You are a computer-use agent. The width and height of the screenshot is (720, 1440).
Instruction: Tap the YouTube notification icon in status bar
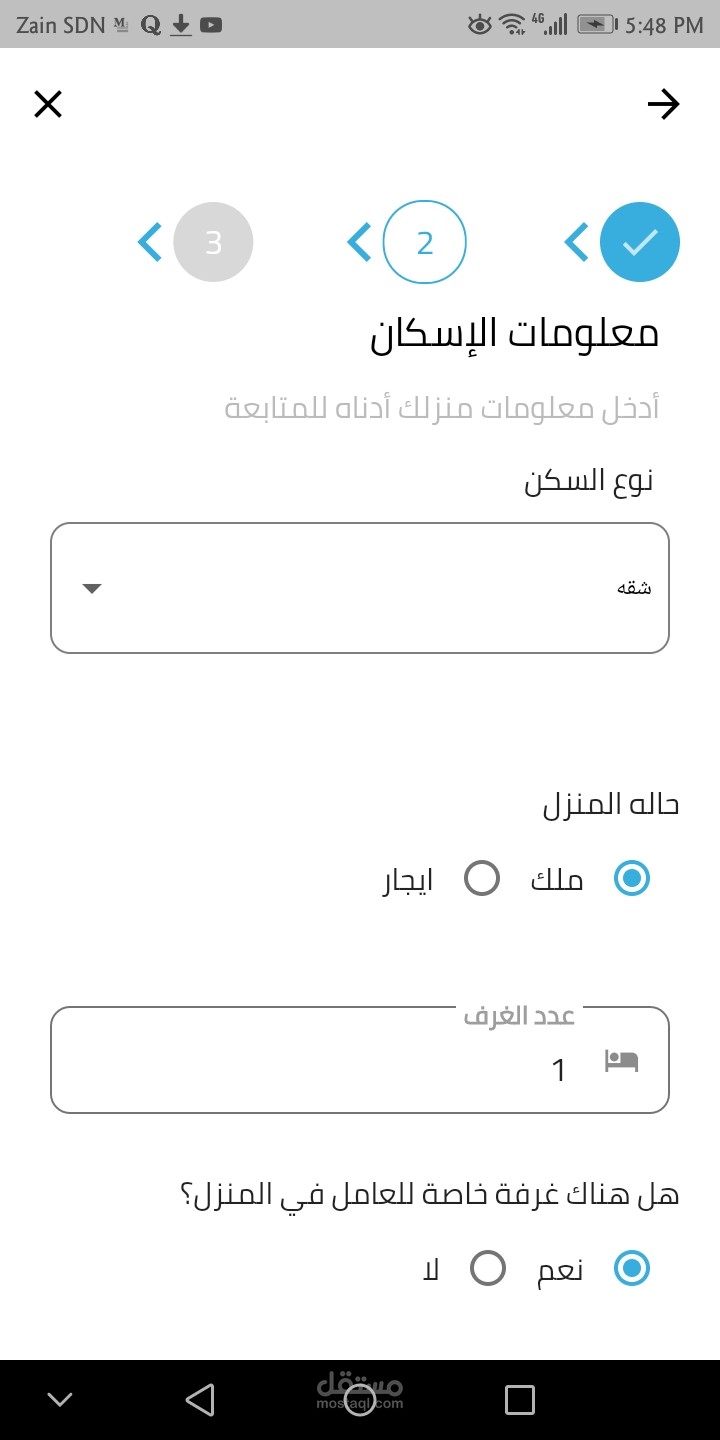point(211,25)
